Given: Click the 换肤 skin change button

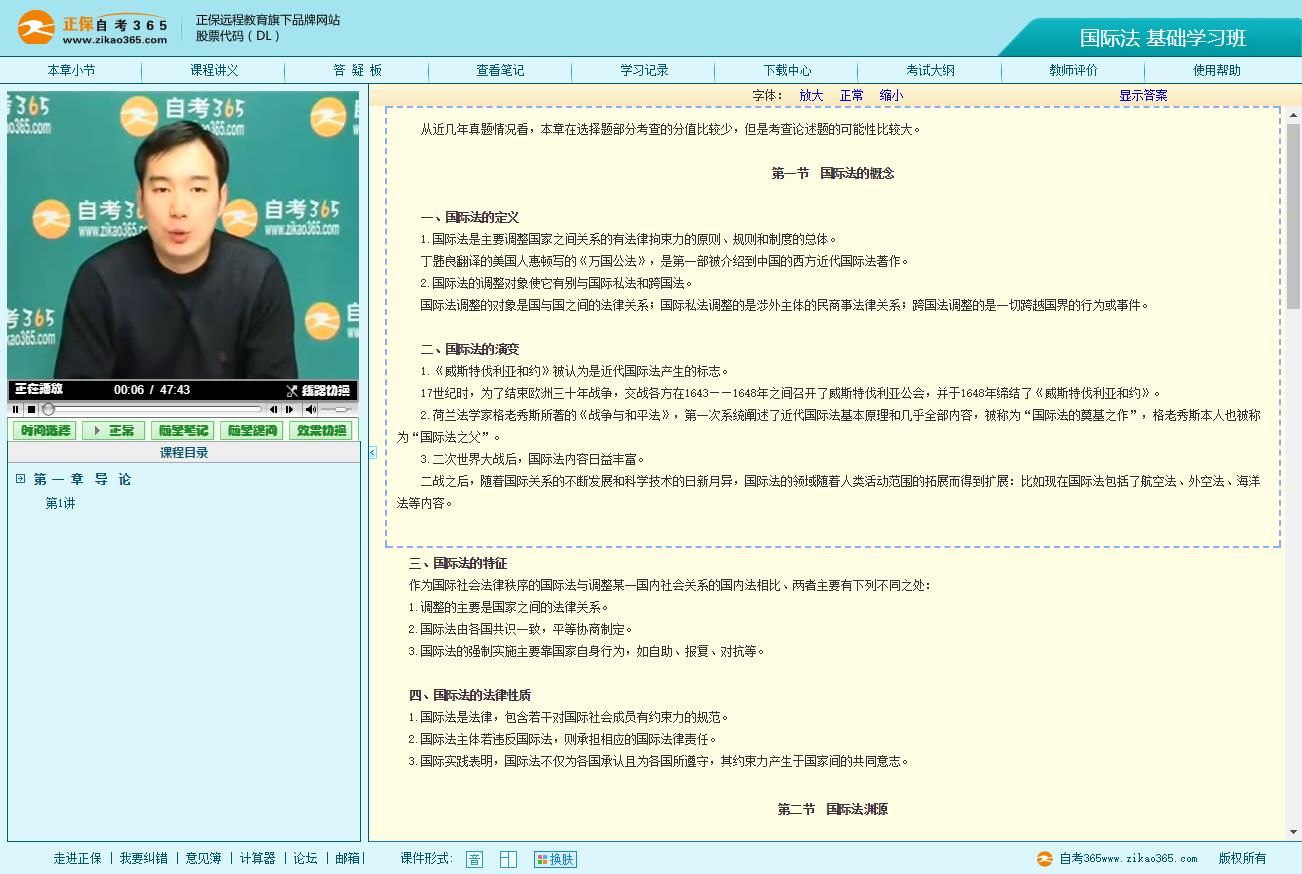Looking at the screenshot, I should pyautogui.click(x=555, y=859).
